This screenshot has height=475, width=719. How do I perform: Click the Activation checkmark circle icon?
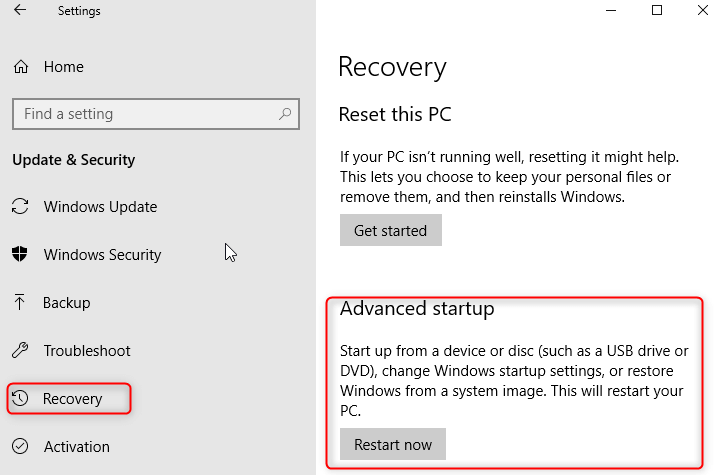[x=20, y=447]
